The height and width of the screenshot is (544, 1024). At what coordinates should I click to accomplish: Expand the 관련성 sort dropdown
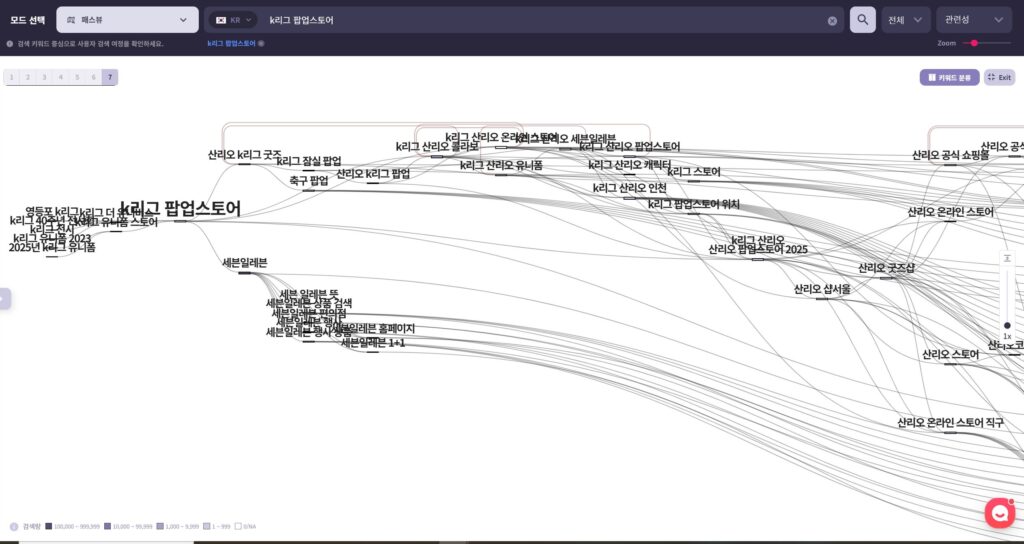point(974,20)
